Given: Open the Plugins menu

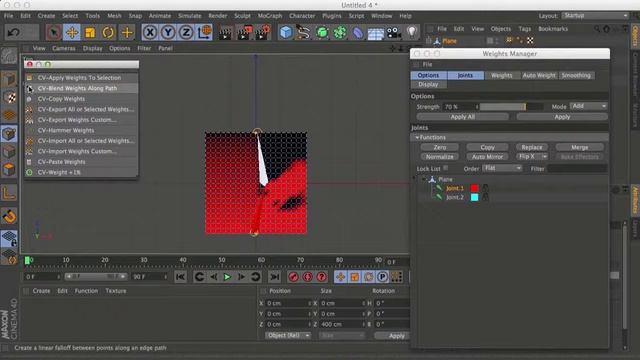Looking at the screenshot, I should point(331,16).
